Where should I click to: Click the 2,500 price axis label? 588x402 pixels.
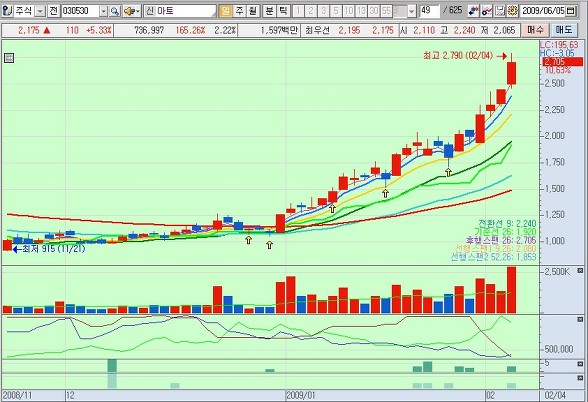554,83
